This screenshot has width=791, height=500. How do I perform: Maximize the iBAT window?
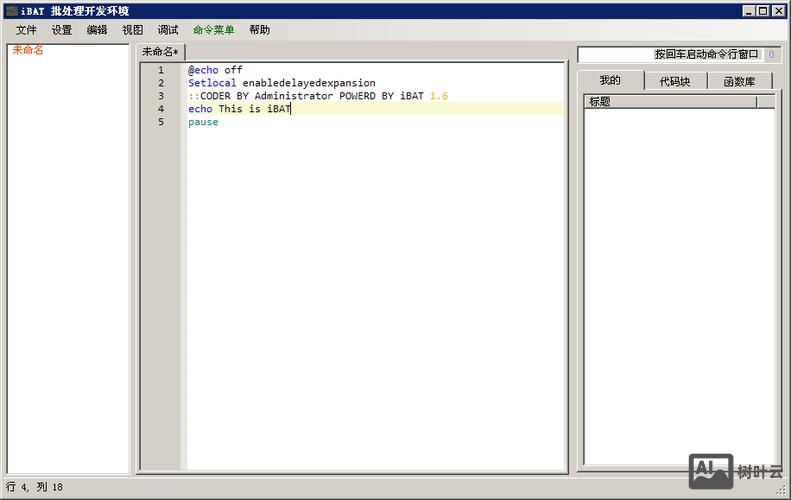[763, 11]
